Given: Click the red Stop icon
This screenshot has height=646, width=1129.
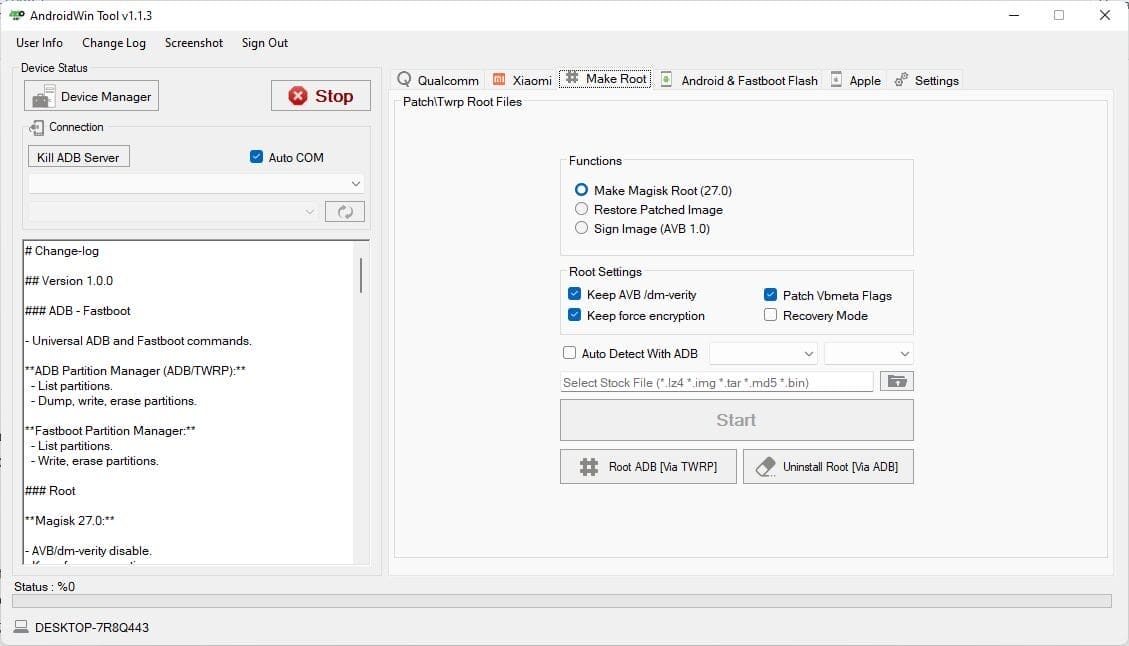Looking at the screenshot, I should click(x=298, y=95).
